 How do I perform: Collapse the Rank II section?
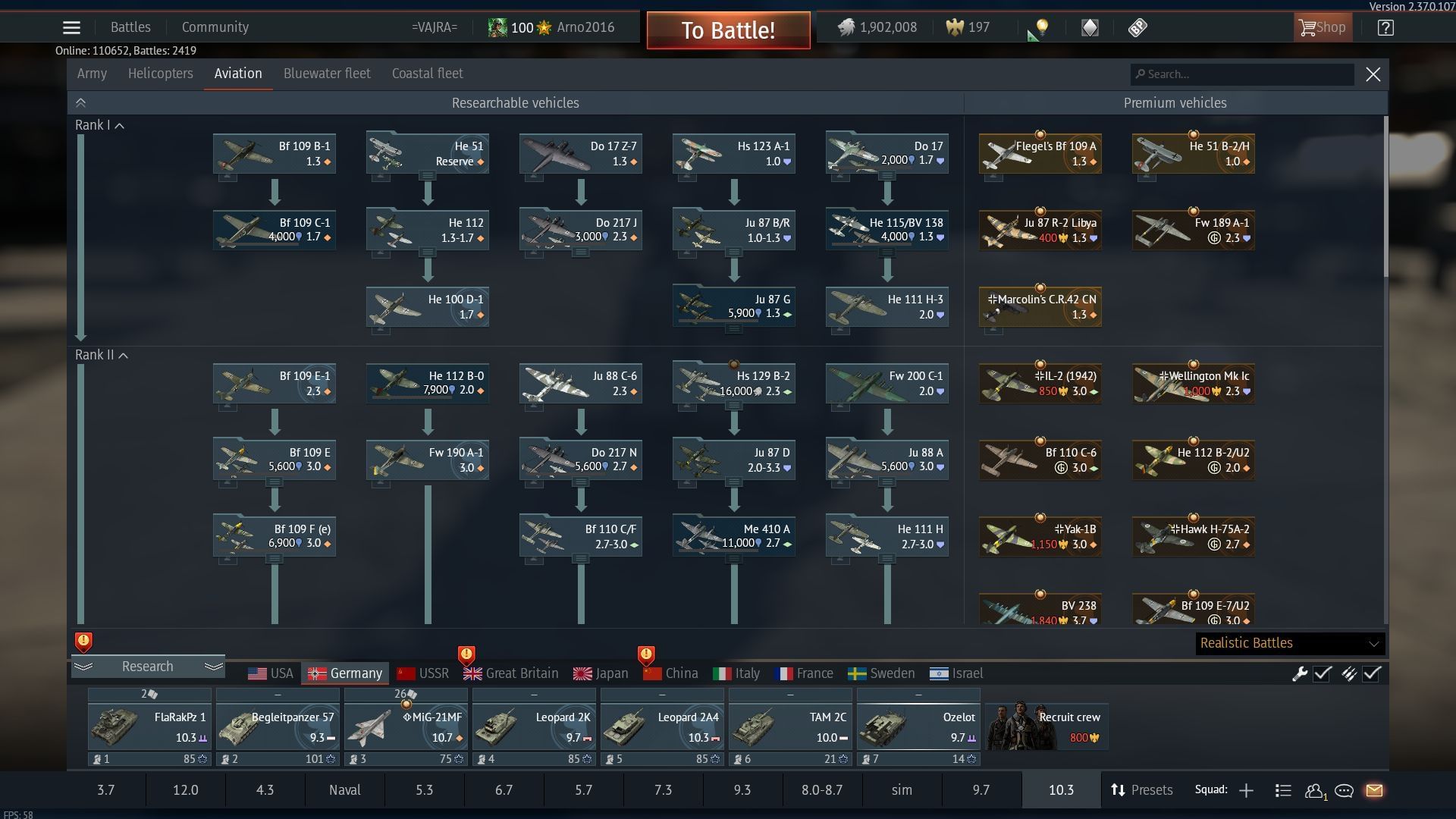tap(124, 355)
